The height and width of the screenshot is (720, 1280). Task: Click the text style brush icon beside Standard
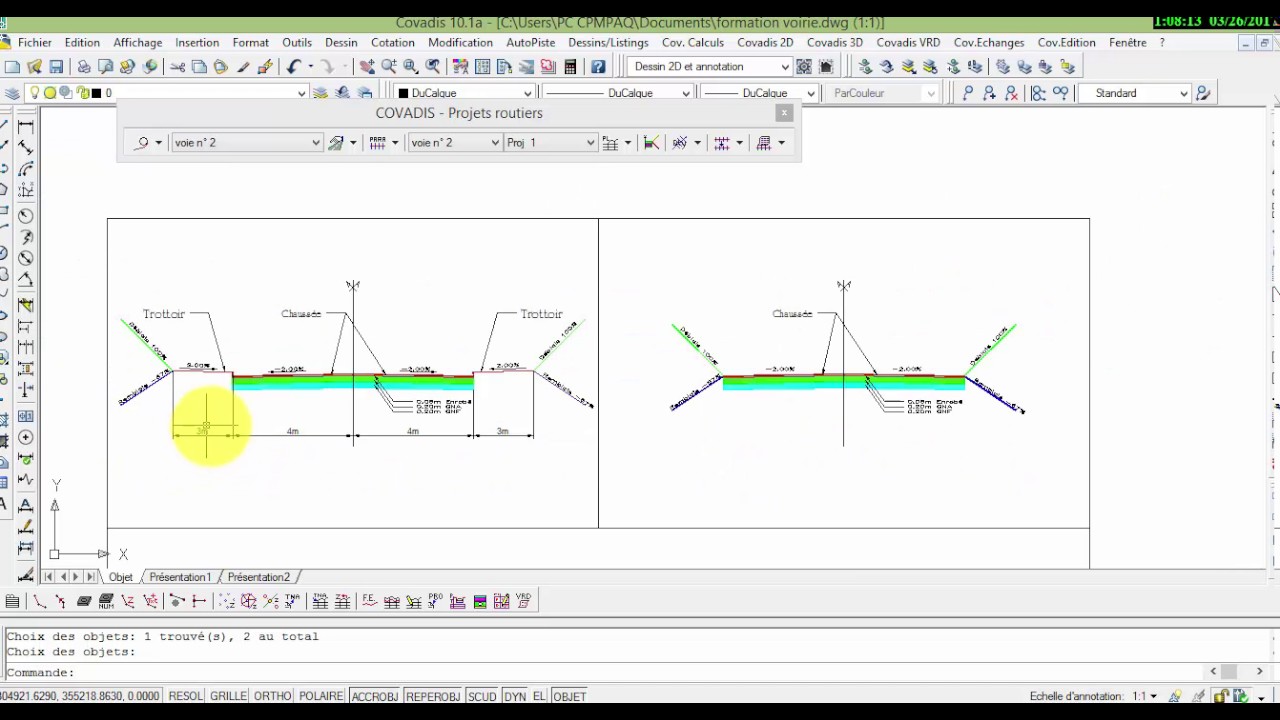(1203, 93)
